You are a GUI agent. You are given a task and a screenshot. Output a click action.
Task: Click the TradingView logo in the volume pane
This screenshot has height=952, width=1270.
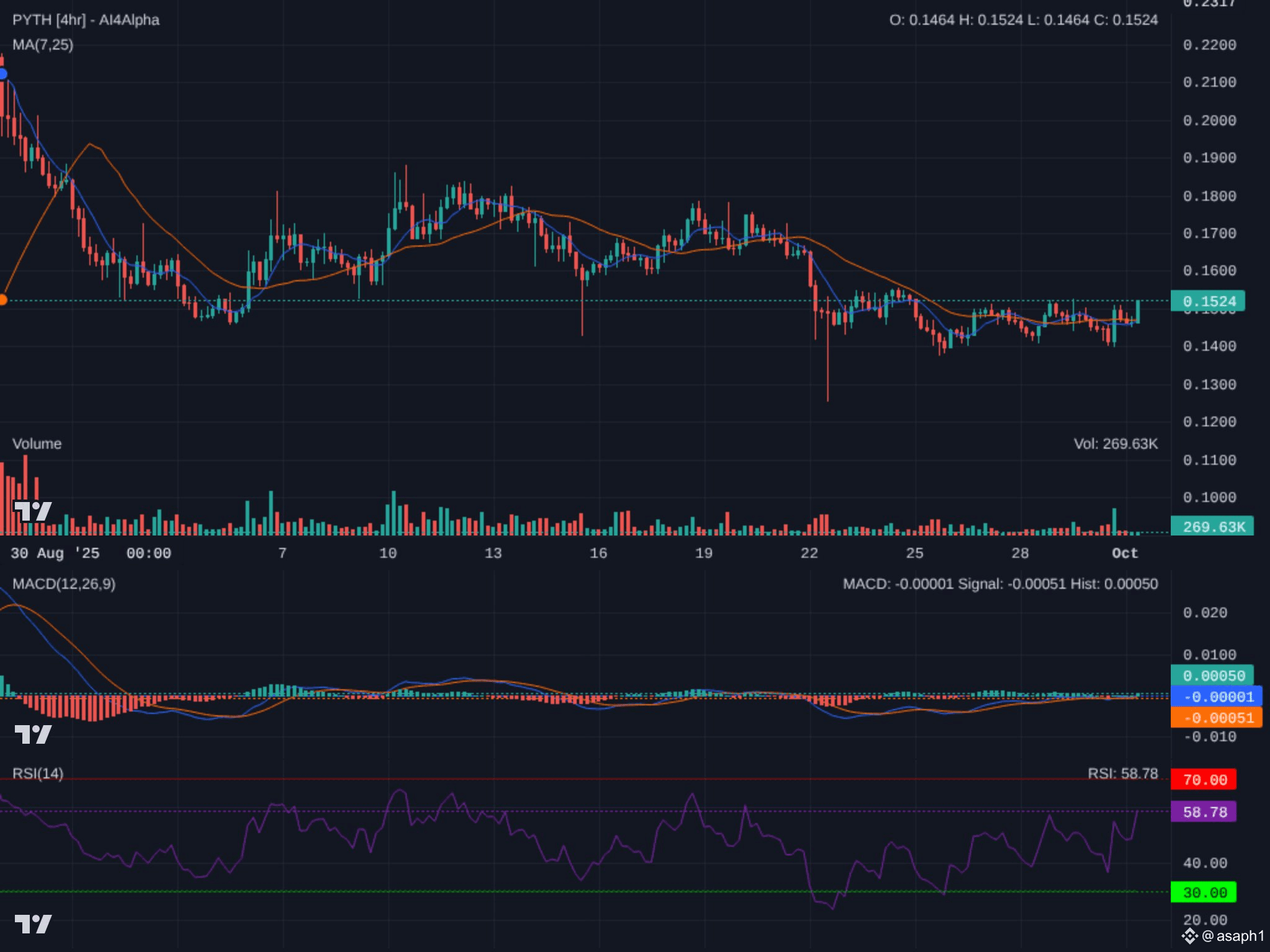click(33, 511)
